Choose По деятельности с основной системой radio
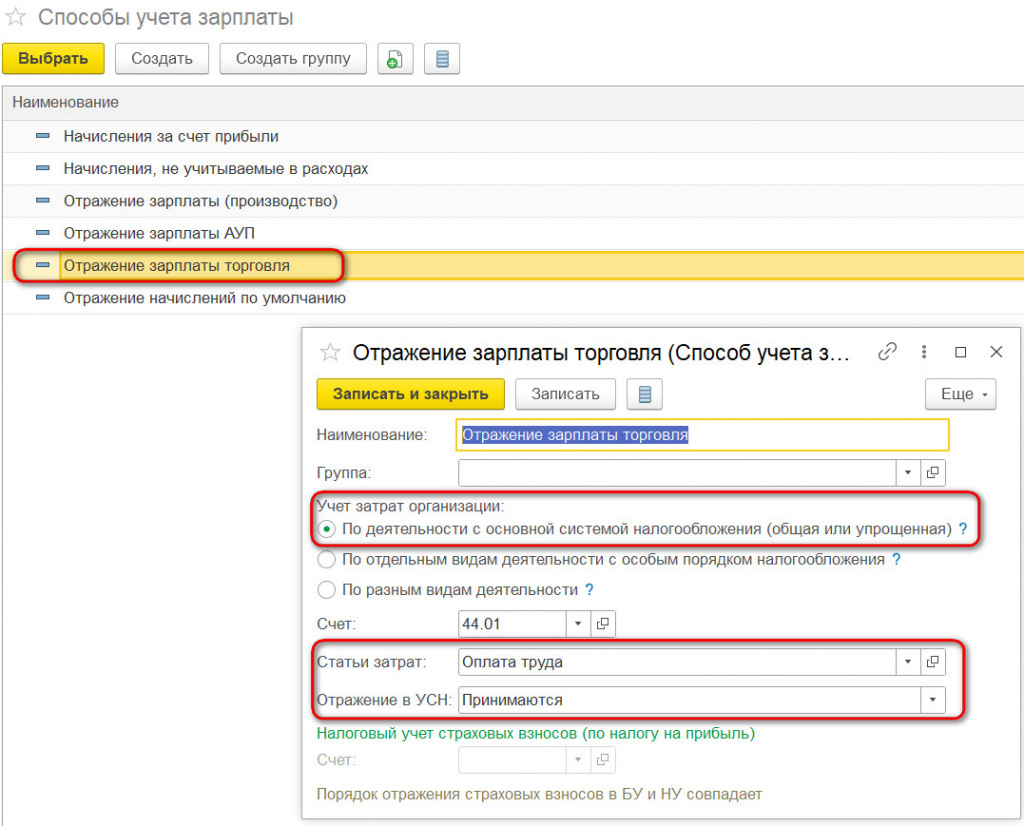This screenshot has height=826, width=1024. pos(326,529)
